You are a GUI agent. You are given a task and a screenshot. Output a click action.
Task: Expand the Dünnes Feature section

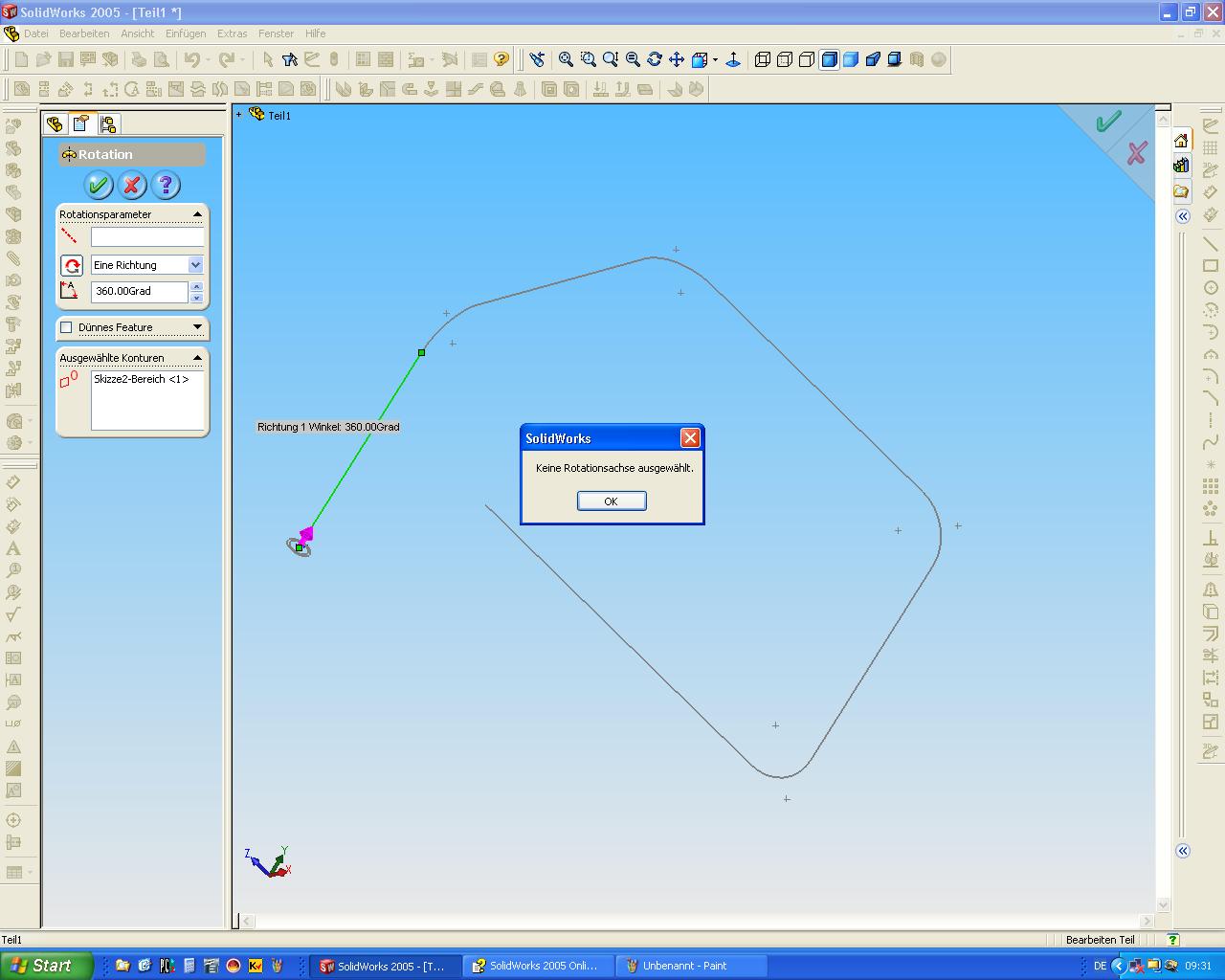[198, 328]
